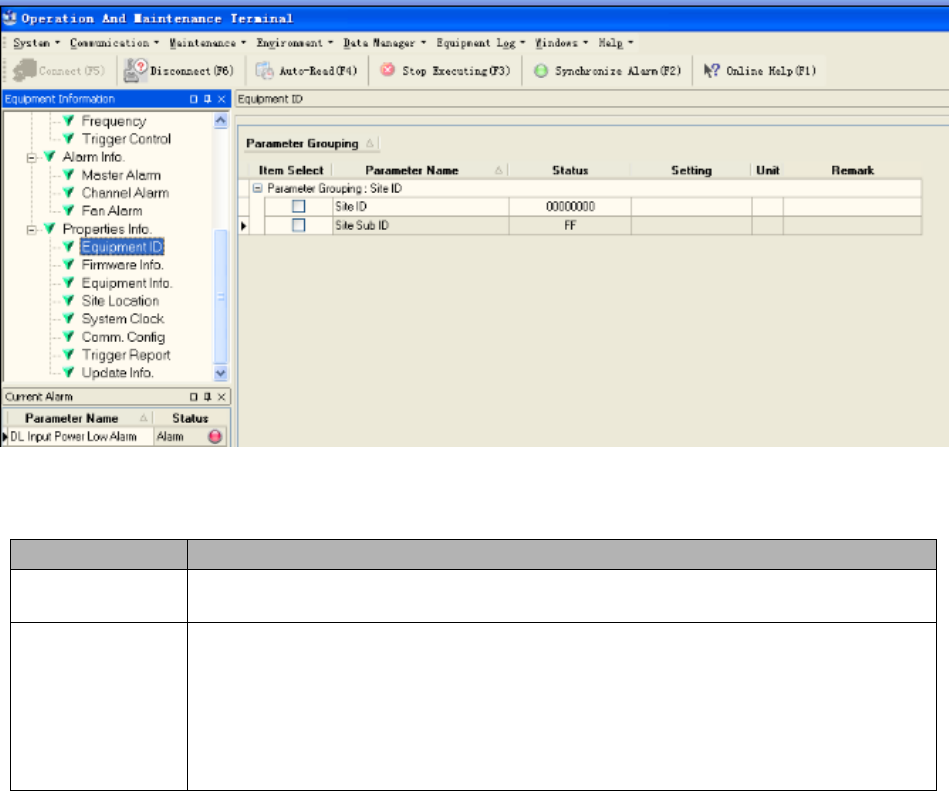The height and width of the screenshot is (791, 949).
Task: Sort the Parameter Name column in main grid
Action: click(499, 171)
